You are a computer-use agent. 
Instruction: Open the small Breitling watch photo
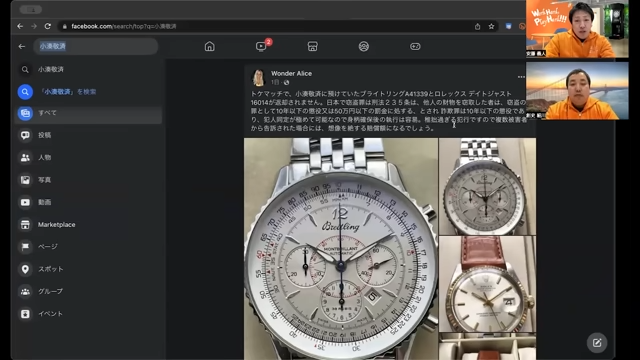[487, 186]
